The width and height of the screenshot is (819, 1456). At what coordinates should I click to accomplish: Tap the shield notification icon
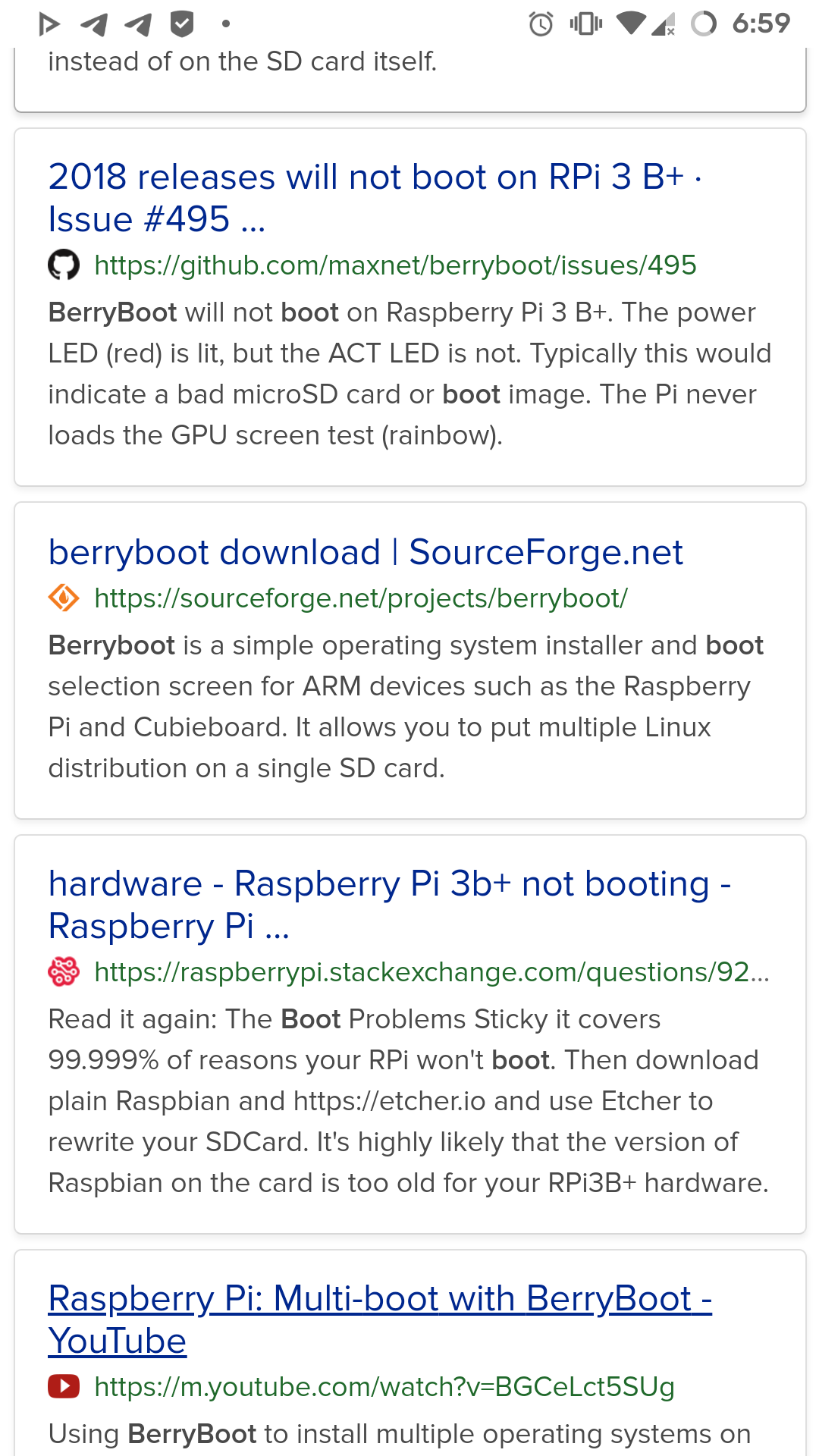182,24
